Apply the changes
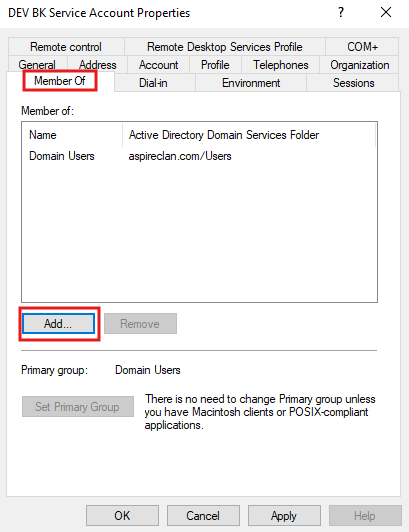Viewport: 409px width, 532px height. [284, 516]
